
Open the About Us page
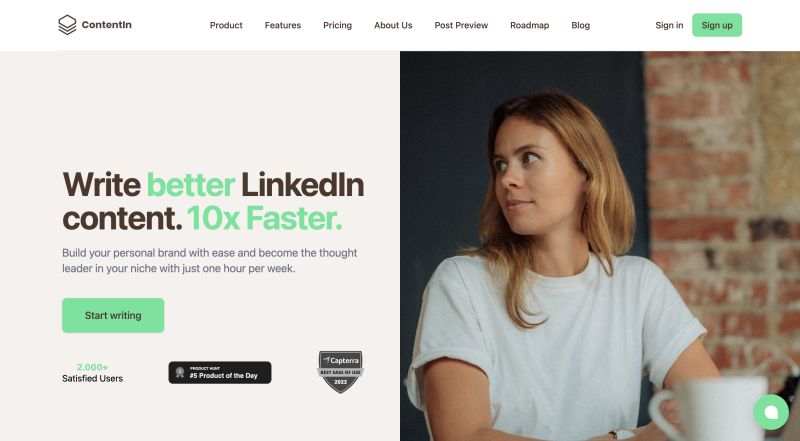393,25
